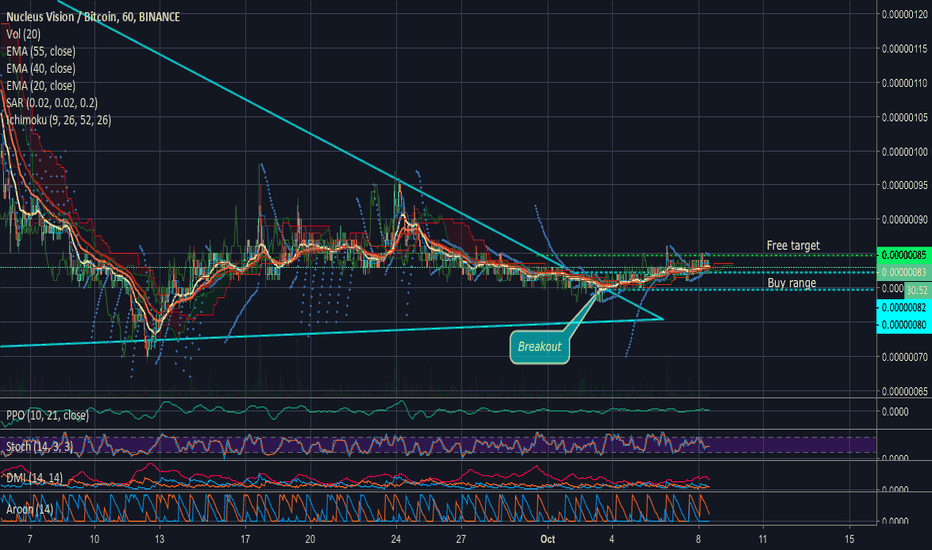Click the Free target label
This screenshot has width=932, height=550.
tap(793, 246)
